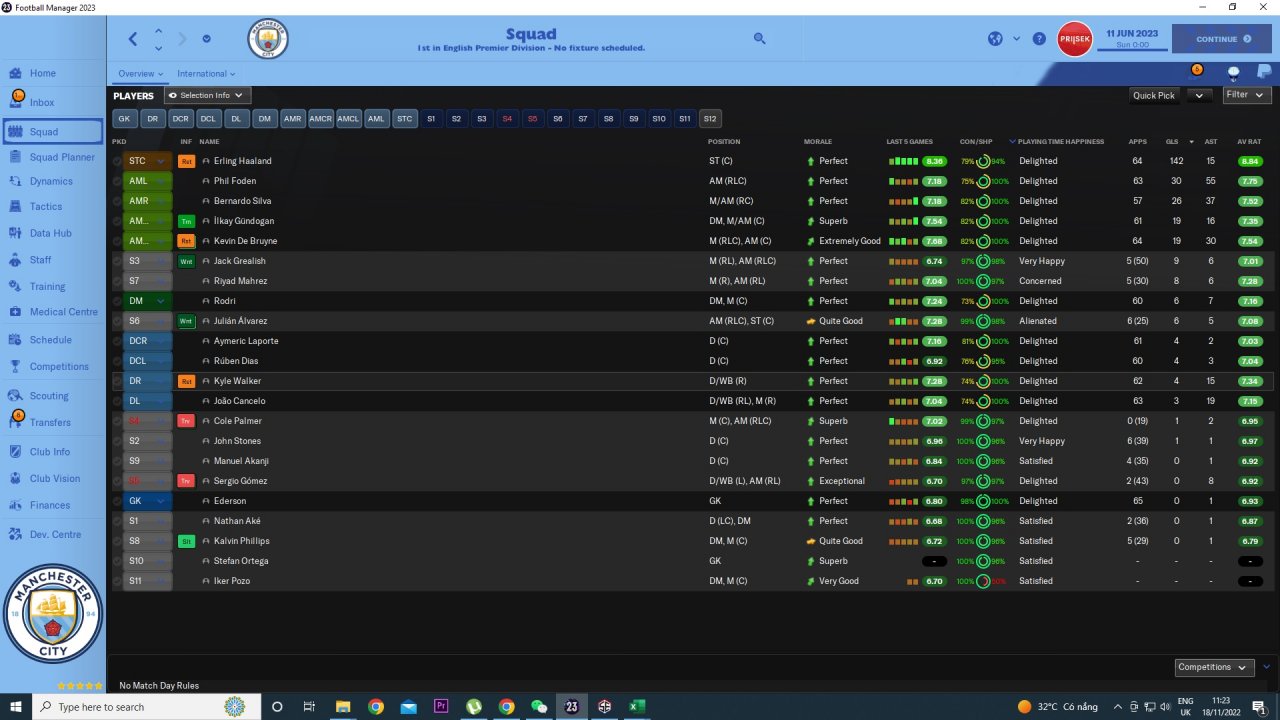Open Erling Haaland's player profile
The width and height of the screenshot is (1280, 720).
point(242,161)
